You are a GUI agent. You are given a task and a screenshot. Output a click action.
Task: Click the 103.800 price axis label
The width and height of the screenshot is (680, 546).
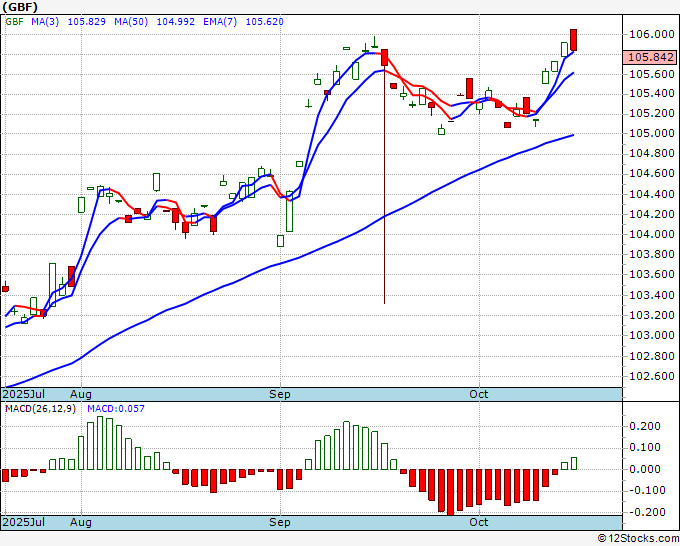click(x=652, y=254)
